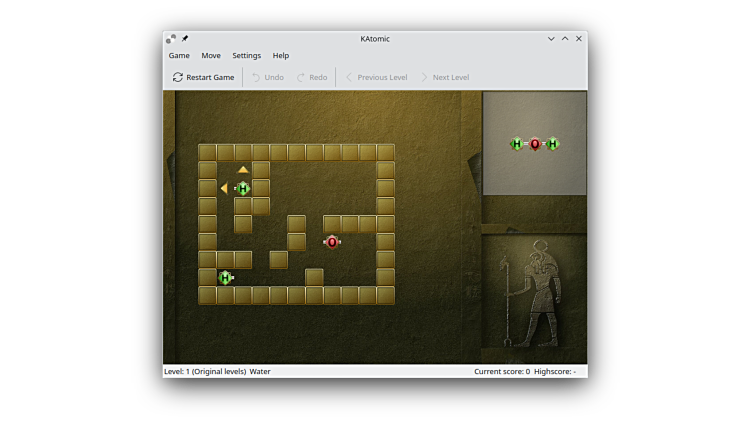
Task: Click the KAtomic app icon in the title bar
Action: (x=171, y=39)
